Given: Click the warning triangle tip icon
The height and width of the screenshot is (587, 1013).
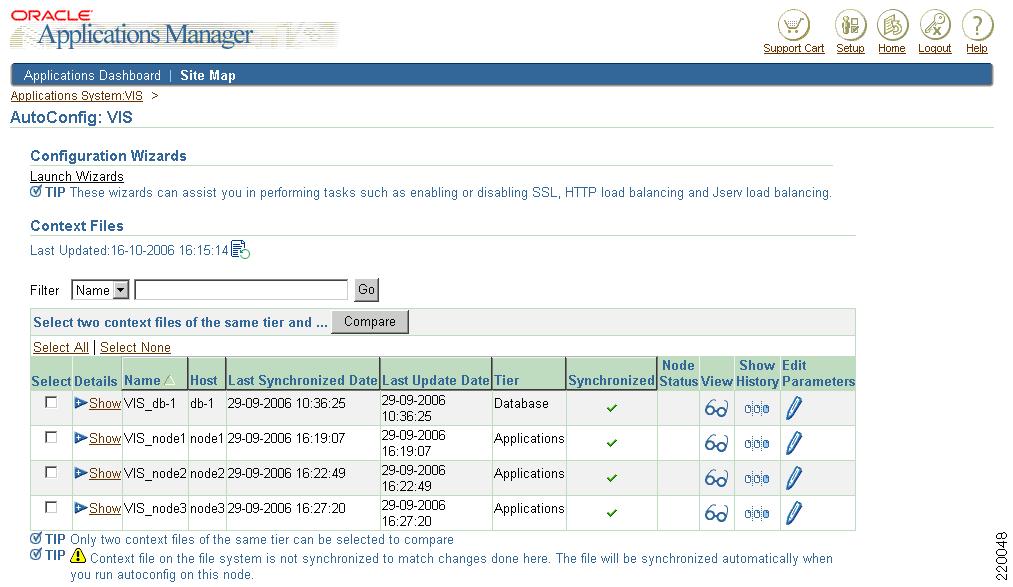Looking at the screenshot, I should (78, 555).
